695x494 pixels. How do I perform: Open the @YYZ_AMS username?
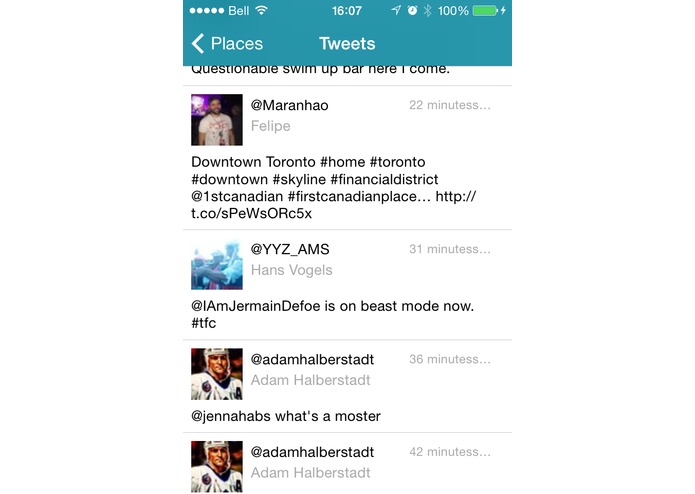pyautogui.click(x=290, y=249)
